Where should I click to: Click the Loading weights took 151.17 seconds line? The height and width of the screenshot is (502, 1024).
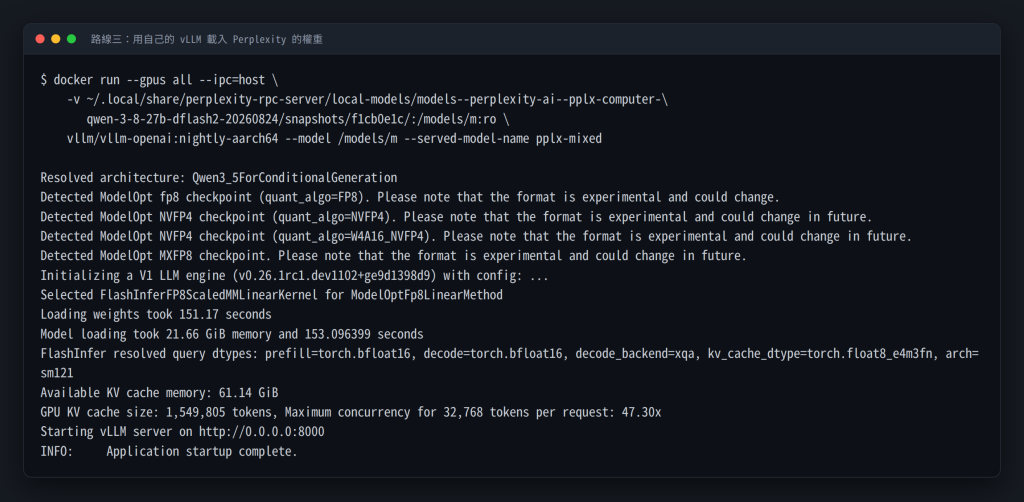(x=156, y=315)
